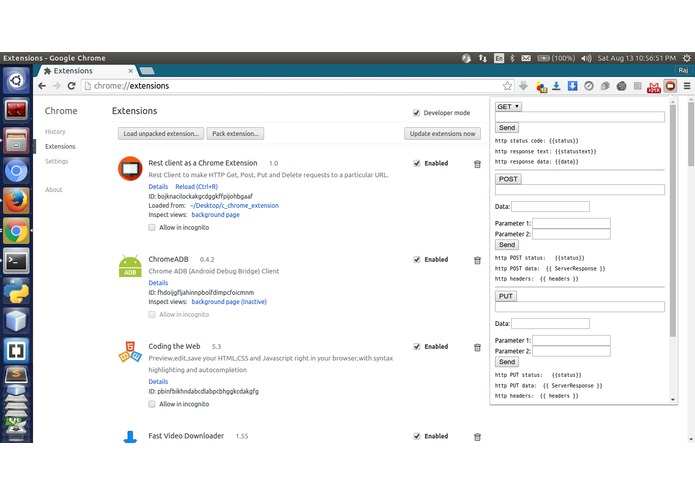Image resolution: width=695 pixels, height=494 pixels.
Task: Open the GET method dropdown
Action: tap(508, 107)
